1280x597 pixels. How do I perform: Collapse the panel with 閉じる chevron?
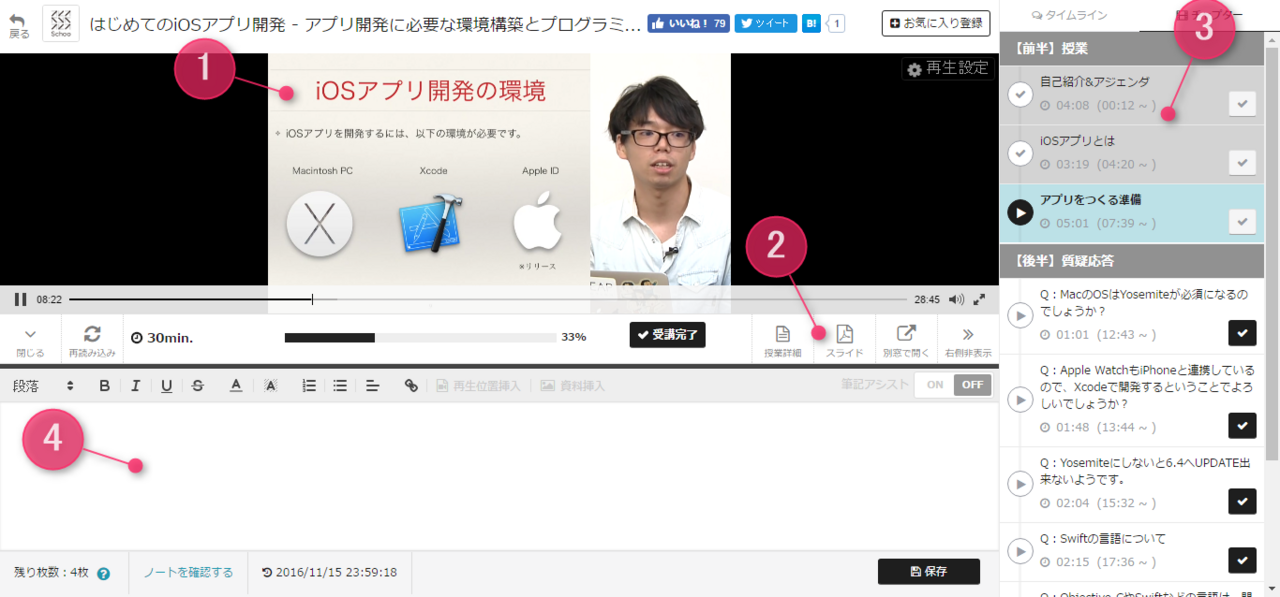coord(30,340)
